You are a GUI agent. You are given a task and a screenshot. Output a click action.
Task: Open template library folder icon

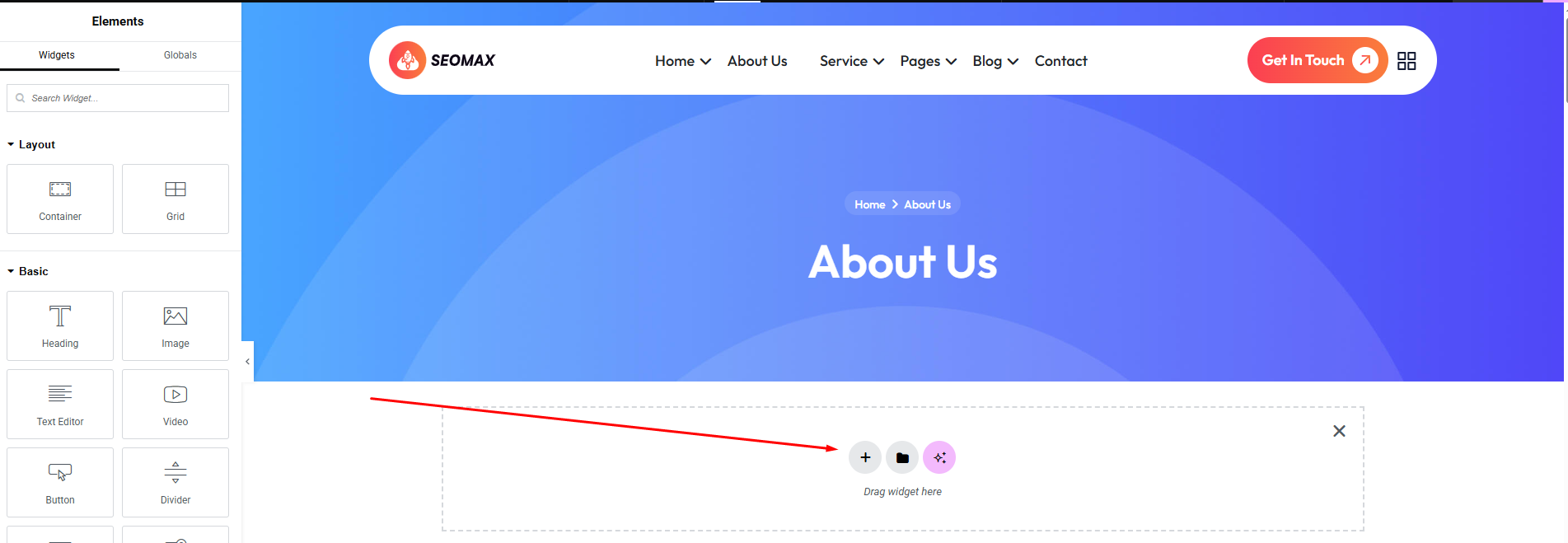pos(902,457)
